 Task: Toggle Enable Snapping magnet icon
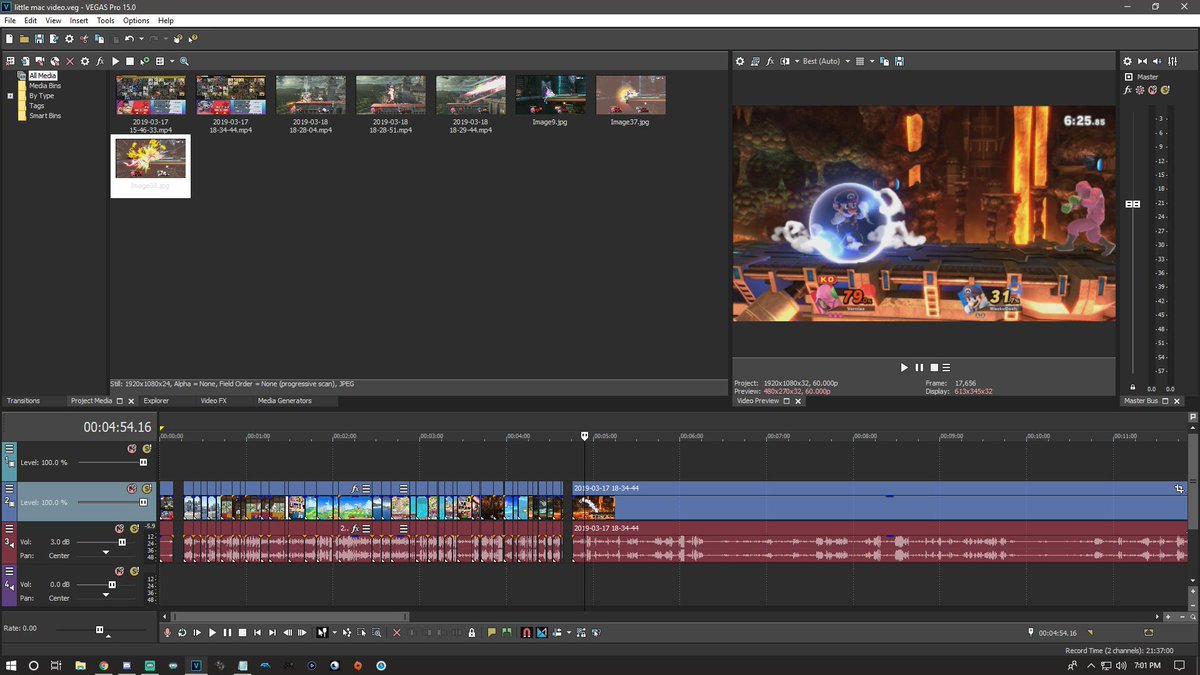tap(526, 633)
